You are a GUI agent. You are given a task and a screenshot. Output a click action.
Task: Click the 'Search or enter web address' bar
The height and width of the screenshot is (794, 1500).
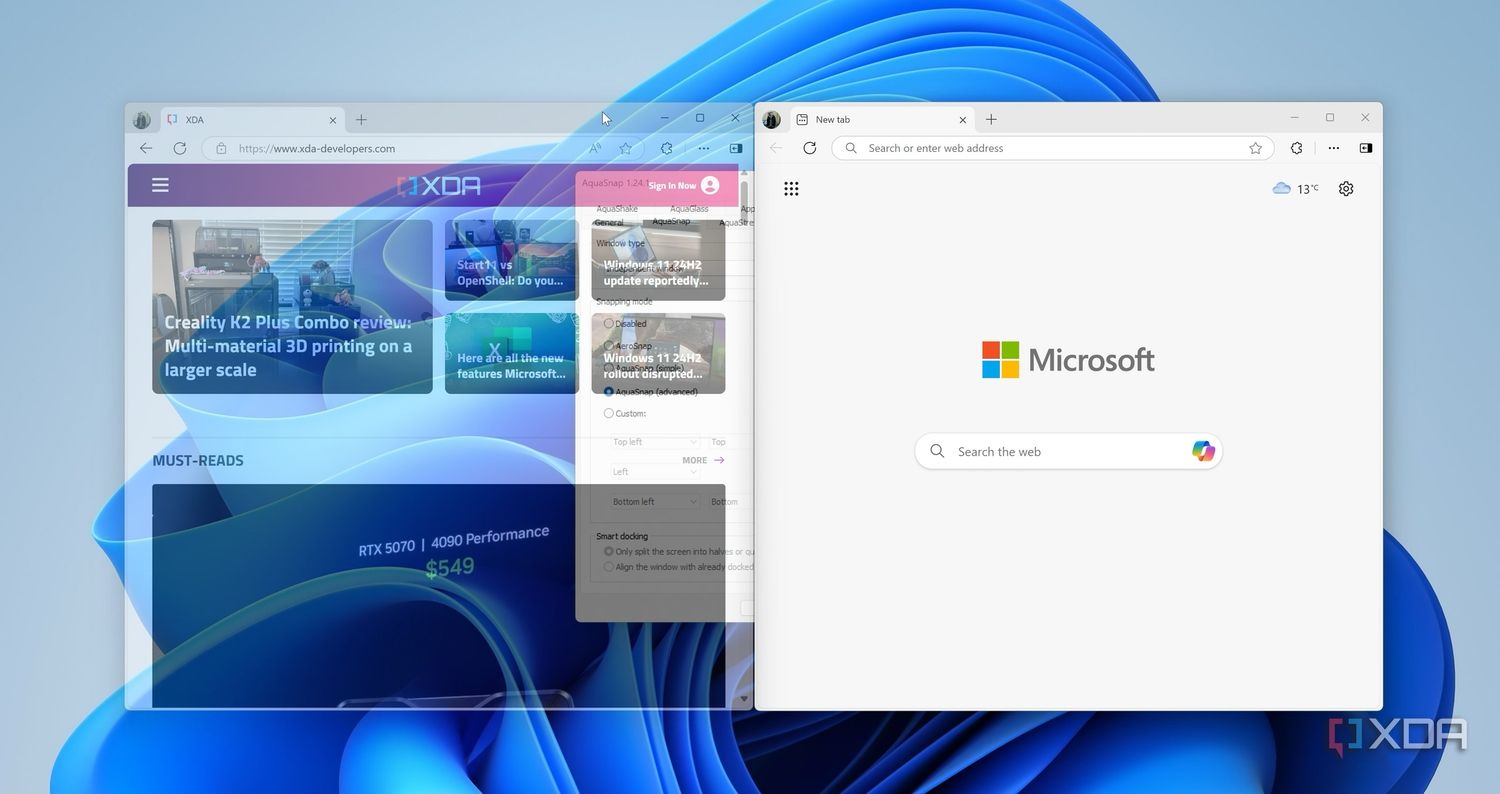click(x=1053, y=148)
